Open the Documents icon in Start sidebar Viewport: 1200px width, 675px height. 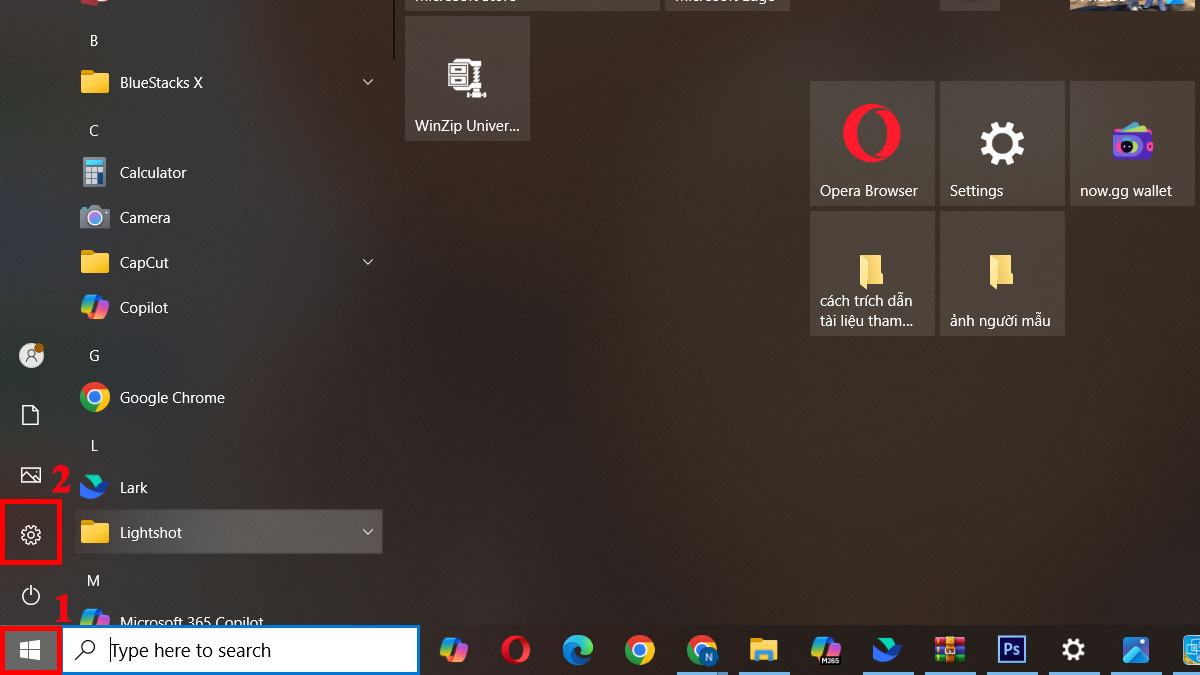pos(31,415)
